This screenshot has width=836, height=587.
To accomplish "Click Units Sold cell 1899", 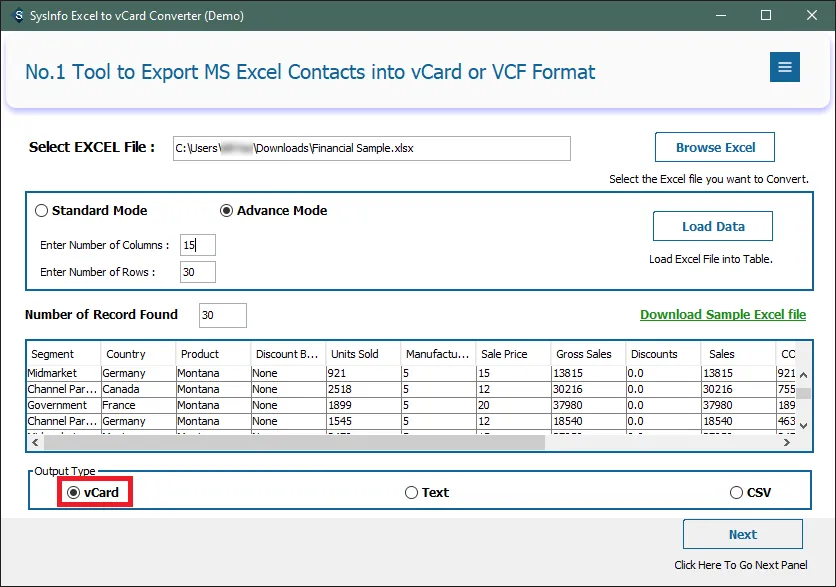I will tap(364, 405).
